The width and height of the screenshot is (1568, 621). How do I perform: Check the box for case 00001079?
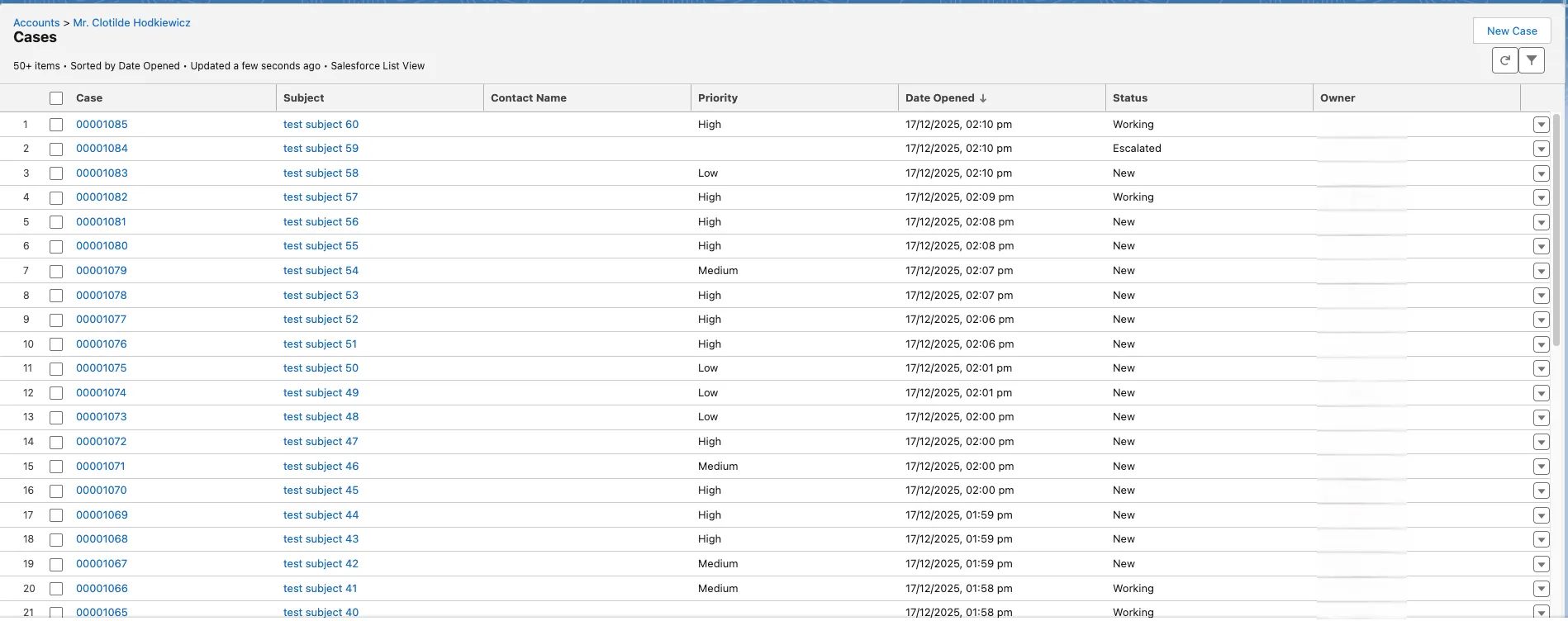(56, 271)
